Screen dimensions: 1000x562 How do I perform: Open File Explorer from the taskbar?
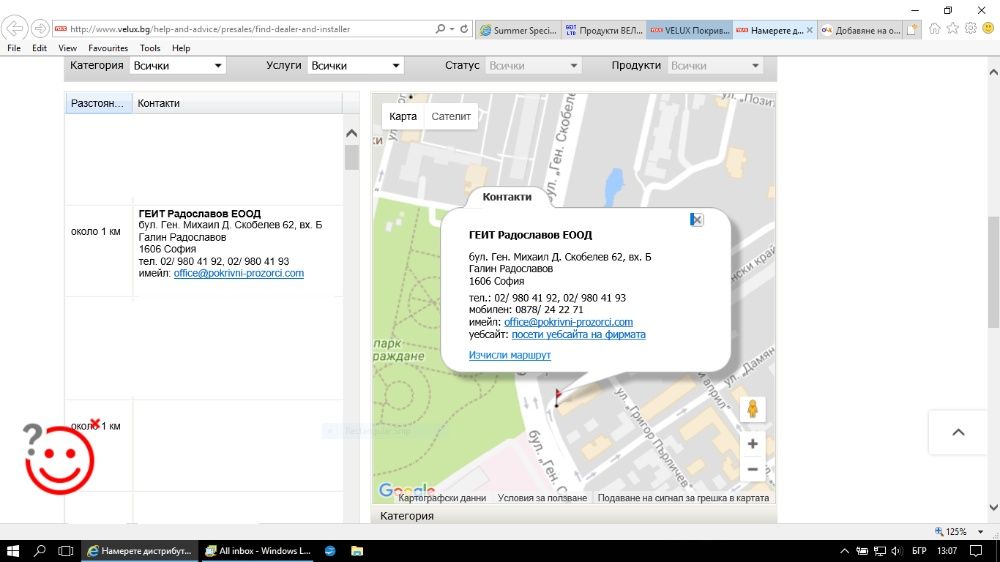[357, 551]
